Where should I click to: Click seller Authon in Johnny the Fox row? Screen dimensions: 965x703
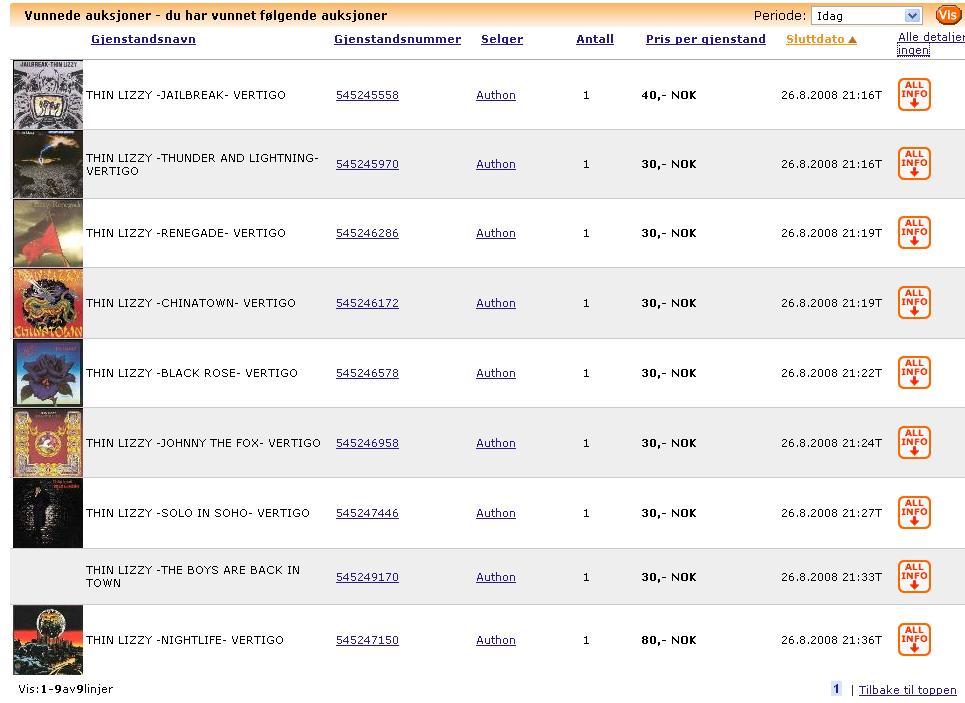pos(496,443)
